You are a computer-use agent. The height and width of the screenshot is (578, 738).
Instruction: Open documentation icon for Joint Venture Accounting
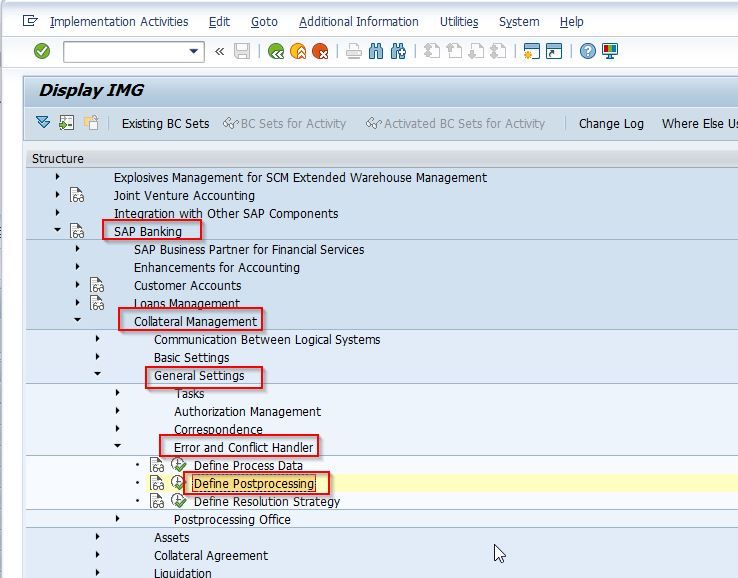pyautogui.click(x=77, y=195)
